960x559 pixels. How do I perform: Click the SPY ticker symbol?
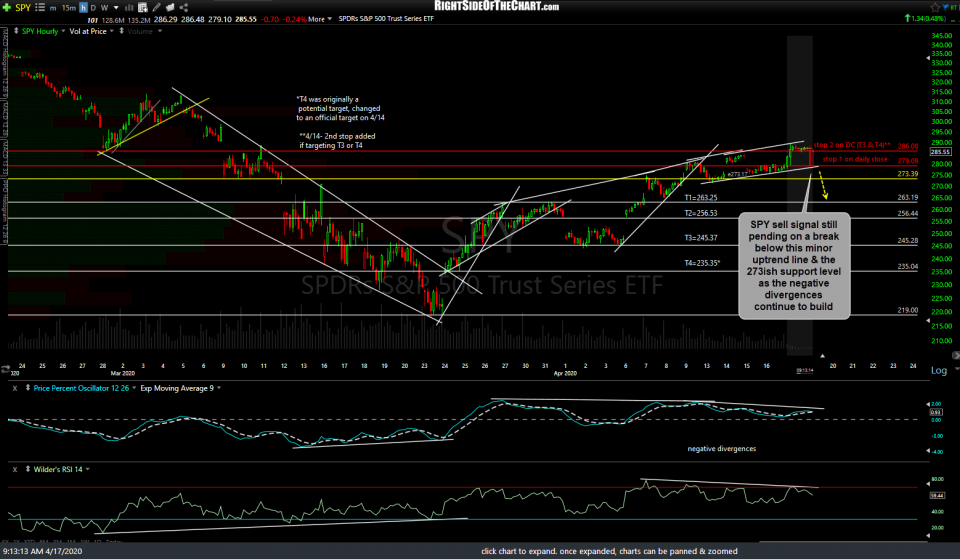coord(23,7)
